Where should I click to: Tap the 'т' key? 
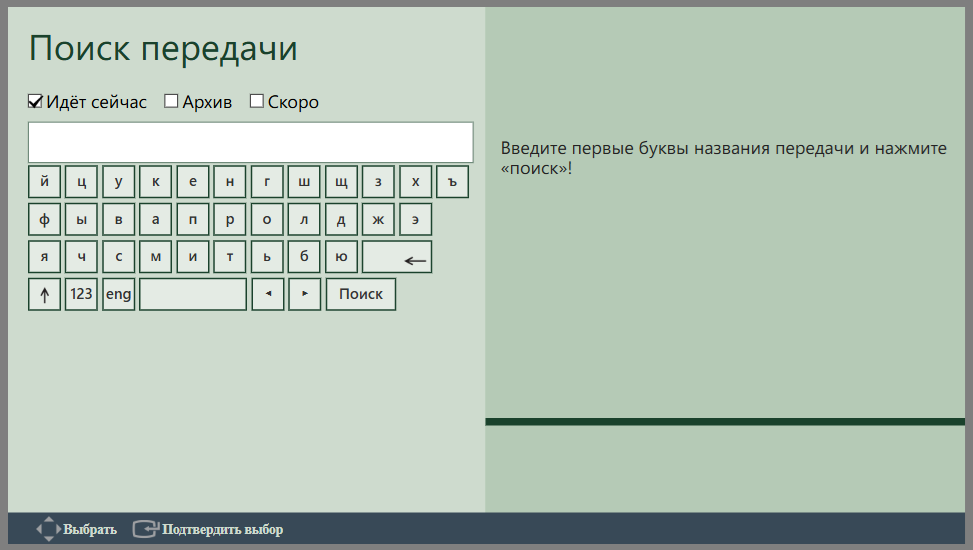(x=230, y=256)
